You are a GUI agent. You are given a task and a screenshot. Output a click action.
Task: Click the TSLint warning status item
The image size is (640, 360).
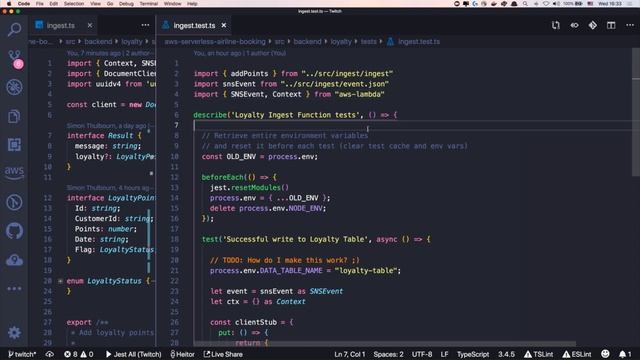click(x=538, y=354)
